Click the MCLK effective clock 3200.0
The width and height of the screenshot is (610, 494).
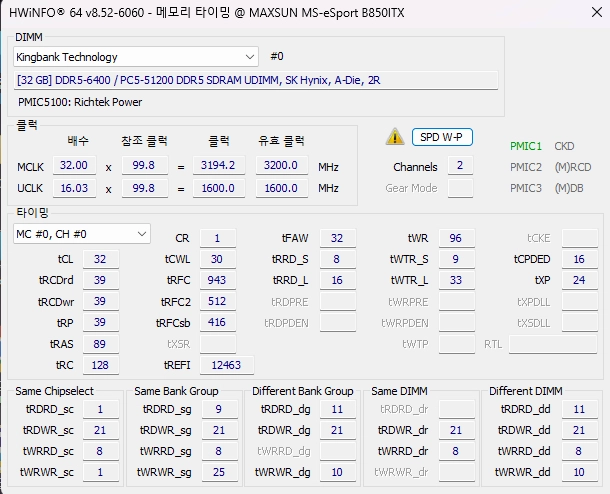click(x=281, y=165)
